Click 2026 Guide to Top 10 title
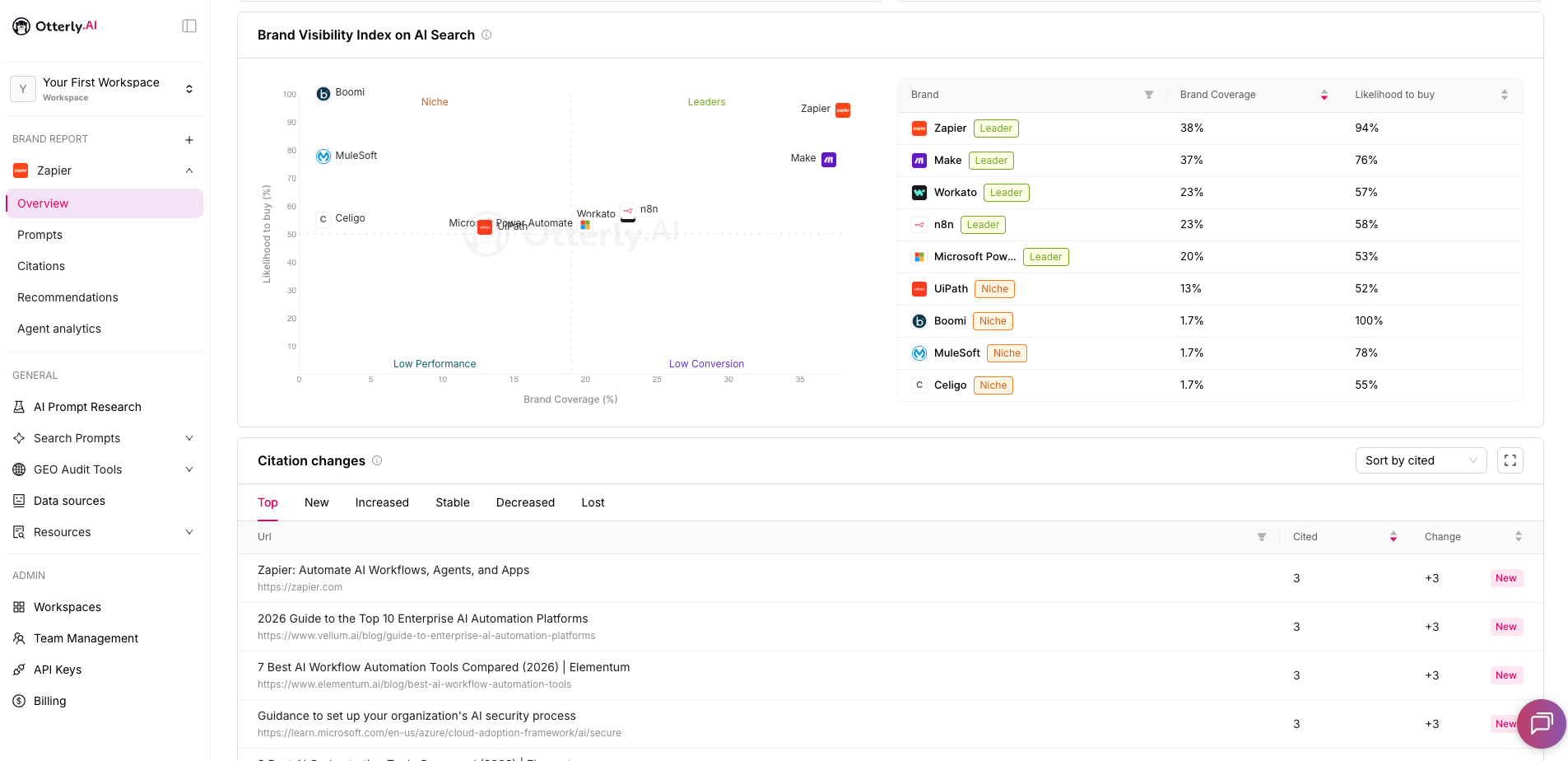This screenshot has width=1568, height=761. 423,619
